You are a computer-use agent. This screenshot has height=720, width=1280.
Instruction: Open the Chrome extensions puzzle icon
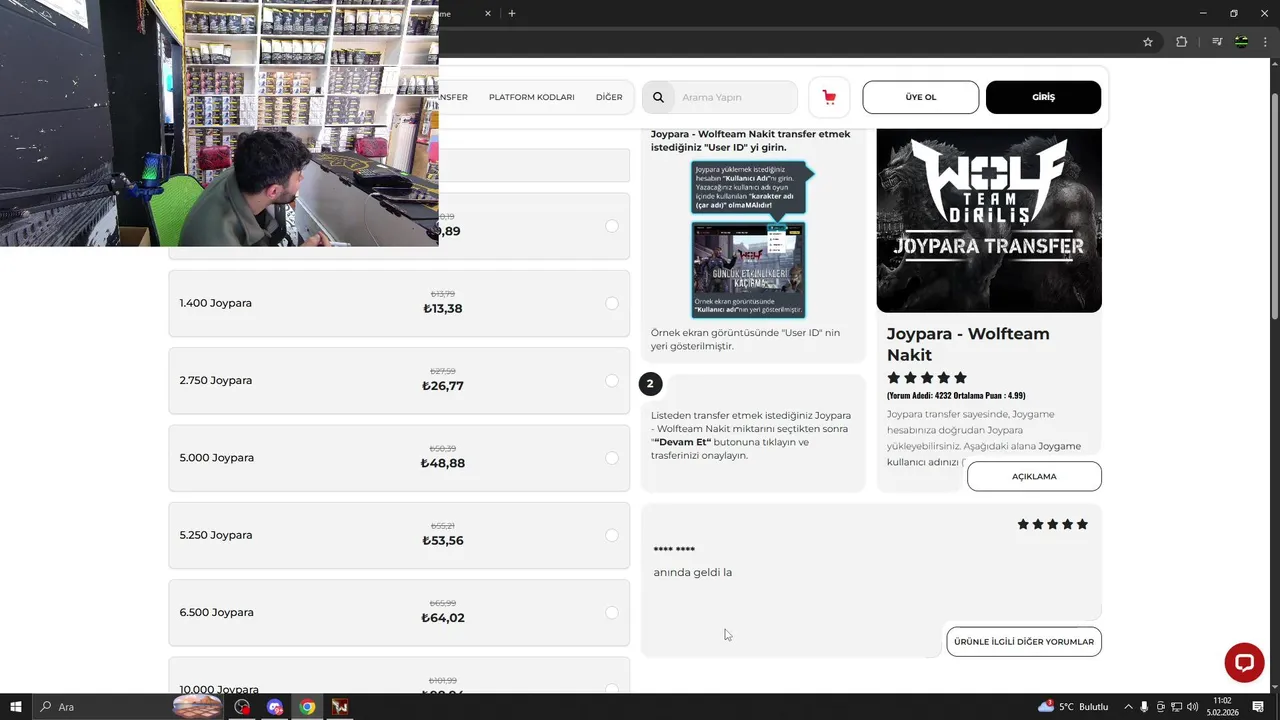[x=1181, y=42]
